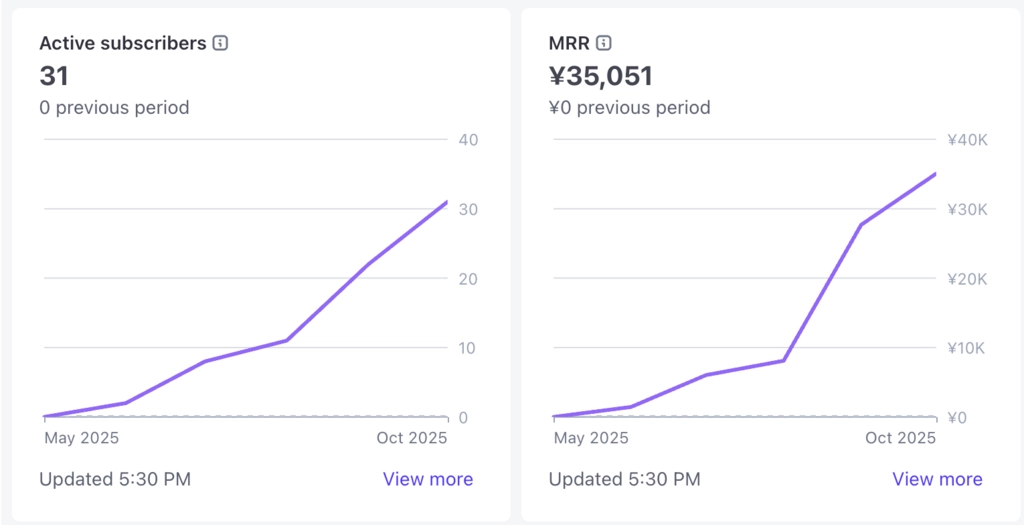This screenshot has height=525, width=1024.
Task: Open View more under the MRR chart
Action: click(937, 479)
